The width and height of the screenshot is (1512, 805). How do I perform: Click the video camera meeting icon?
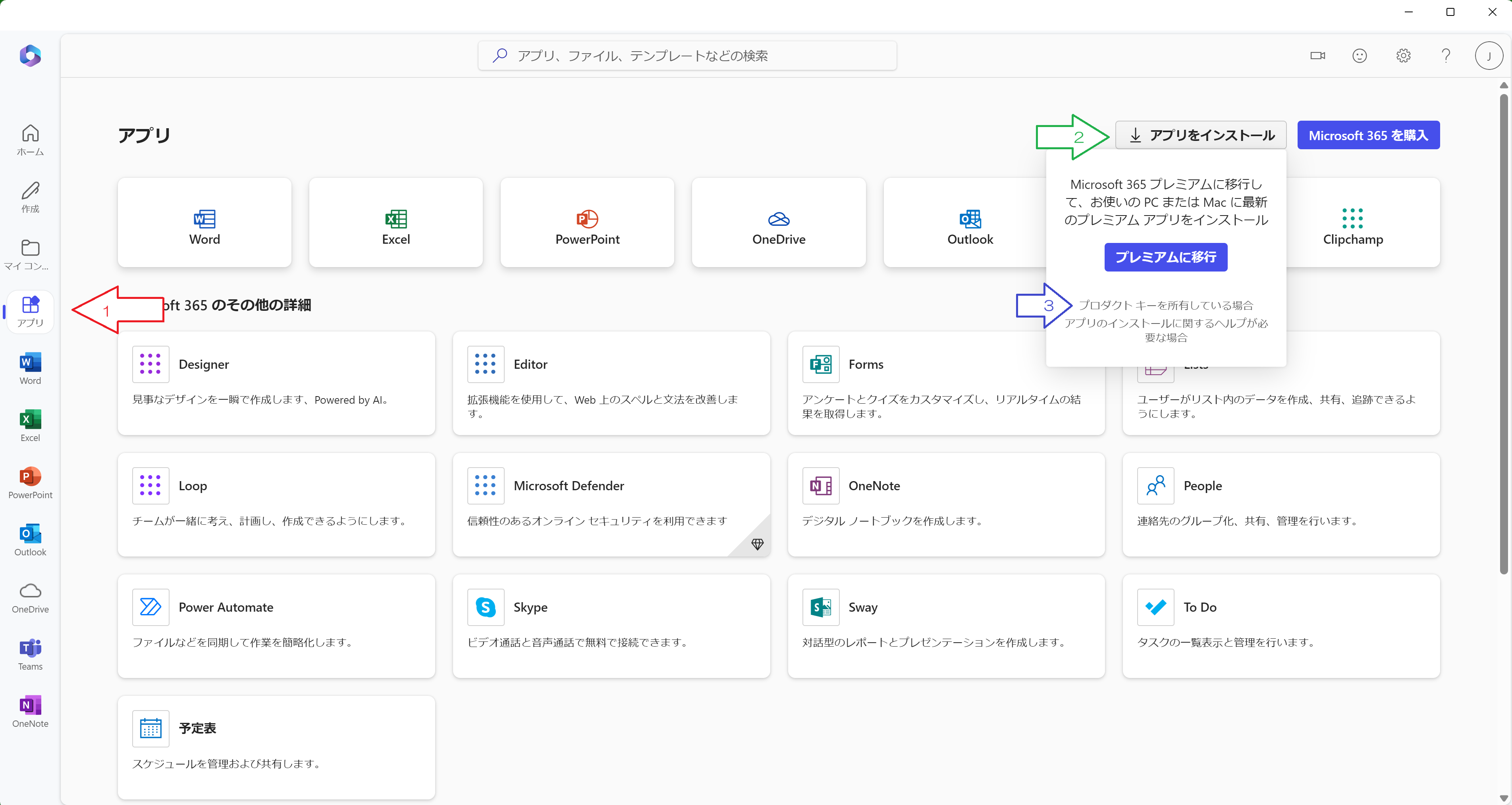click(1317, 56)
